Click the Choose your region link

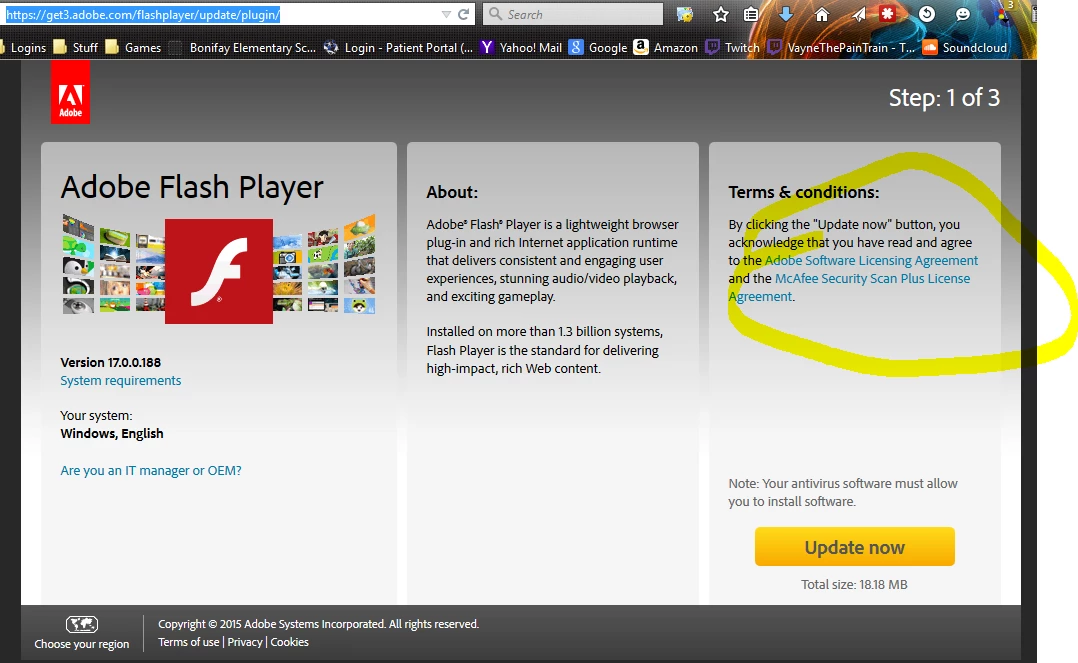point(82,644)
